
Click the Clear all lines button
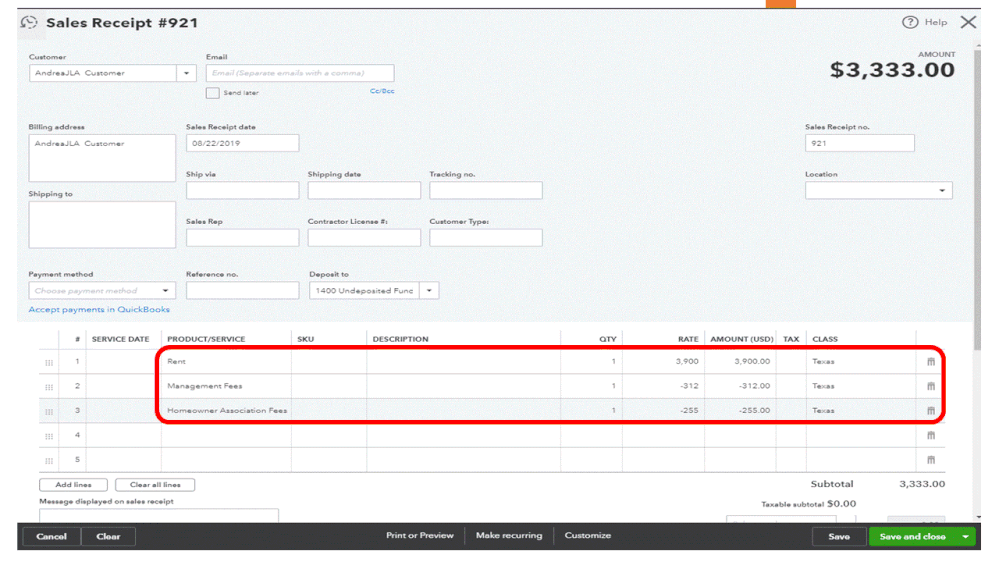coord(155,485)
